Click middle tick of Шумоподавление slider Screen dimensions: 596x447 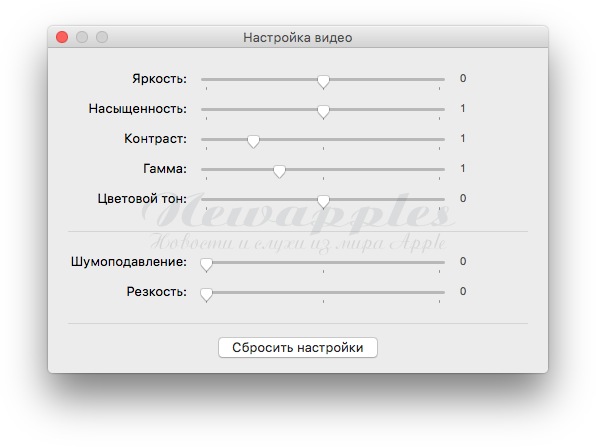coord(323,271)
